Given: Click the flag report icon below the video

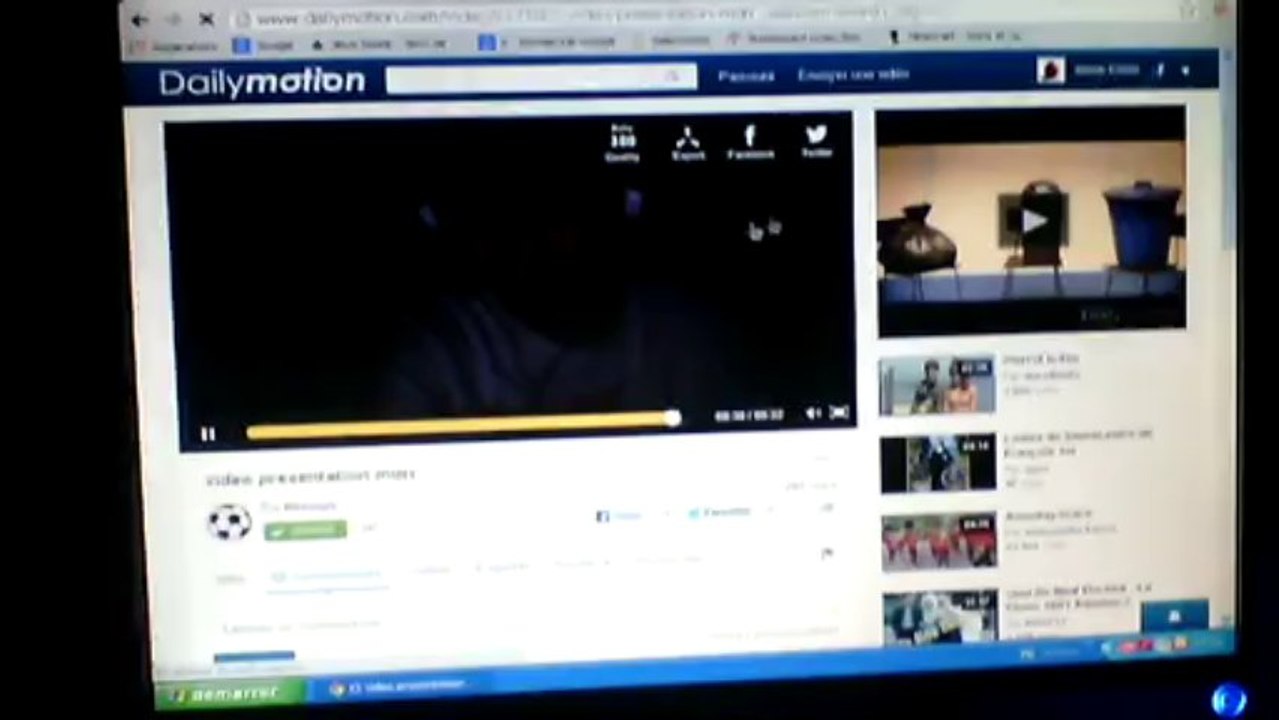Looking at the screenshot, I should point(827,553).
